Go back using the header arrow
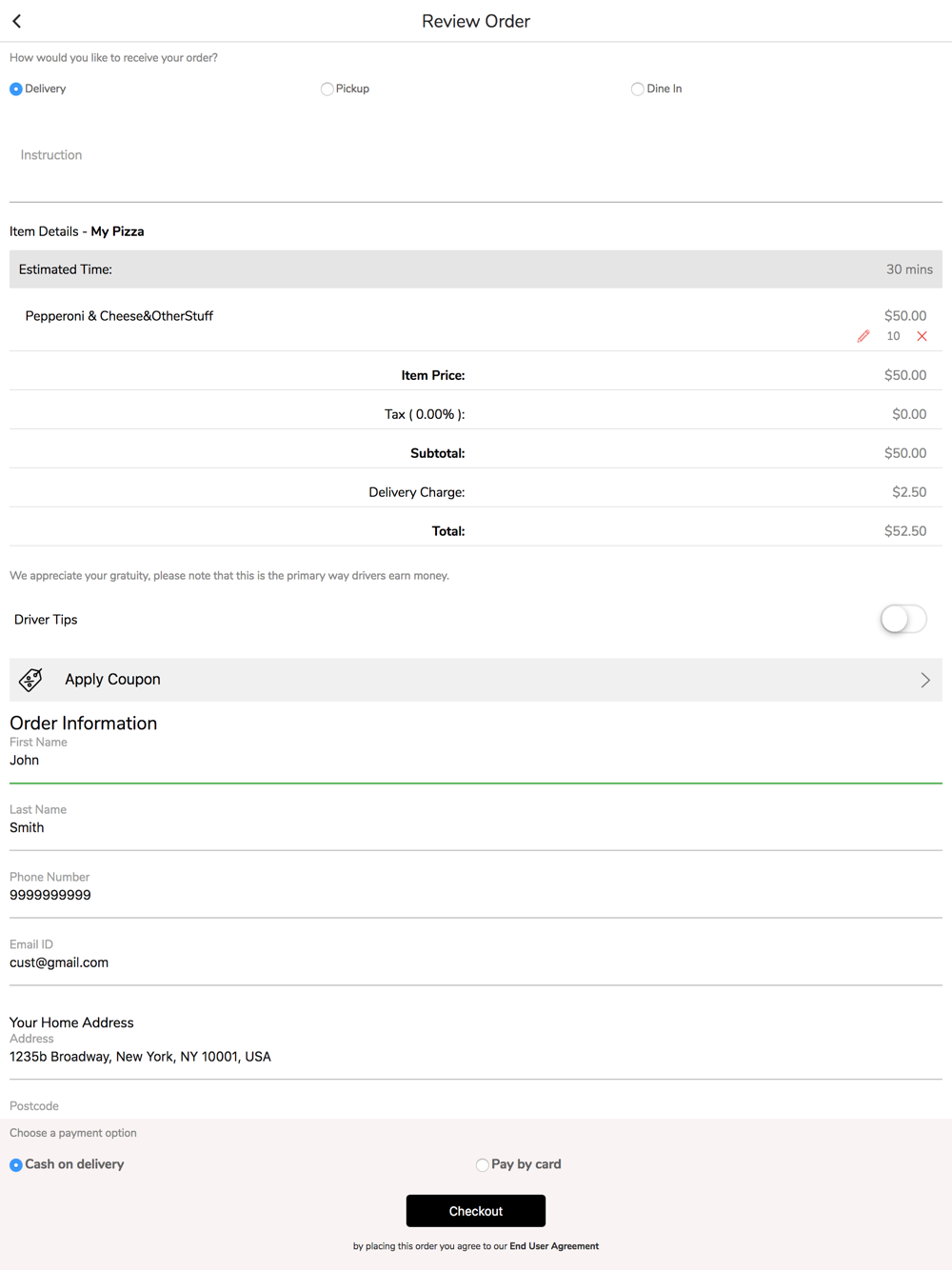 click(17, 21)
